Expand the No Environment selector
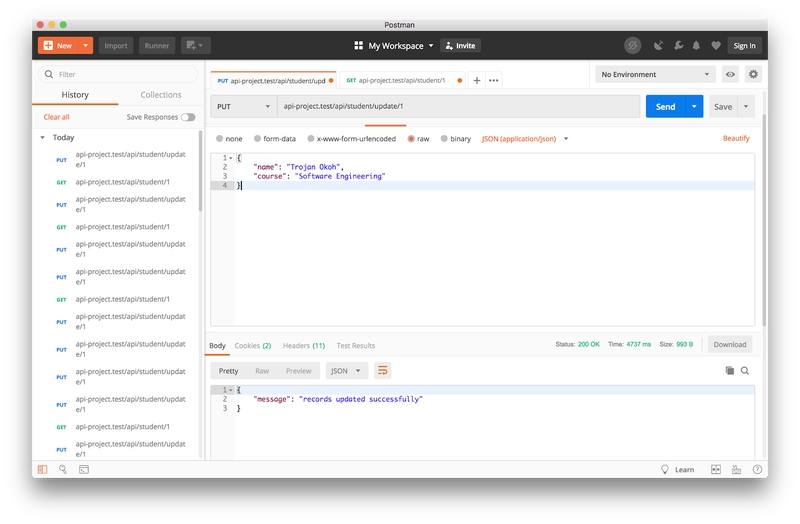The image size is (800, 524). [655, 74]
